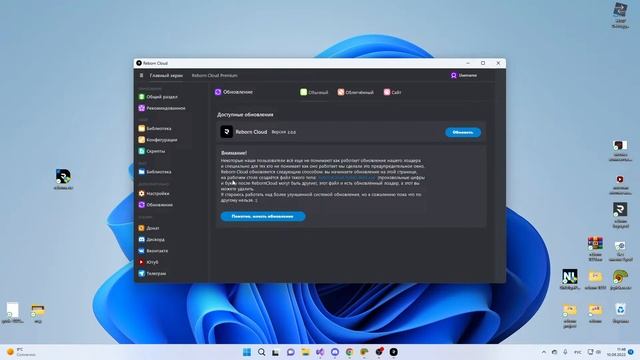640x360 pixels.
Task: Click the Reborn Cloud logo in update row
Action: coord(227,132)
